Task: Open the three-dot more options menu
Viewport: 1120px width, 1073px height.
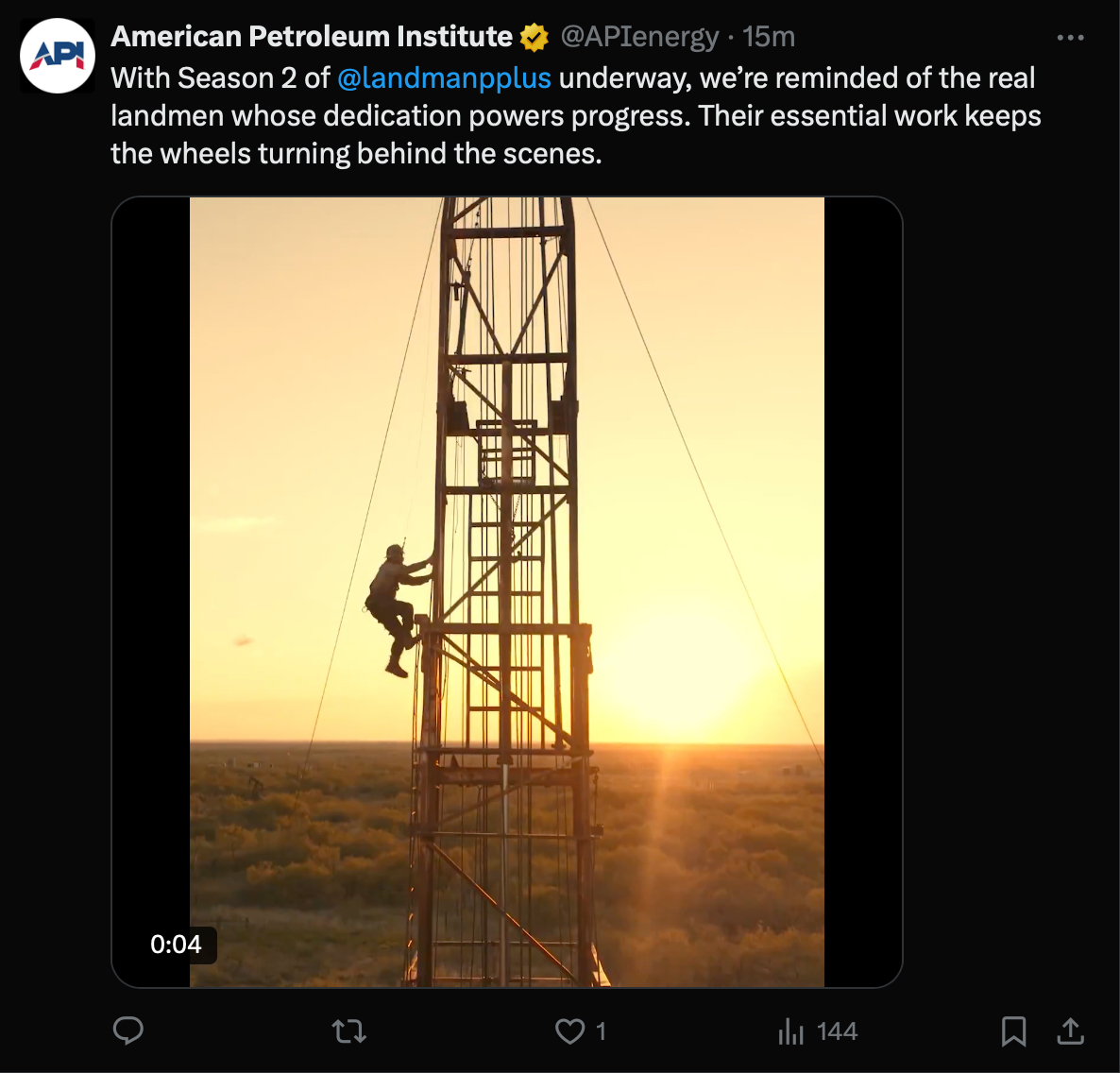Action: 1070,38
